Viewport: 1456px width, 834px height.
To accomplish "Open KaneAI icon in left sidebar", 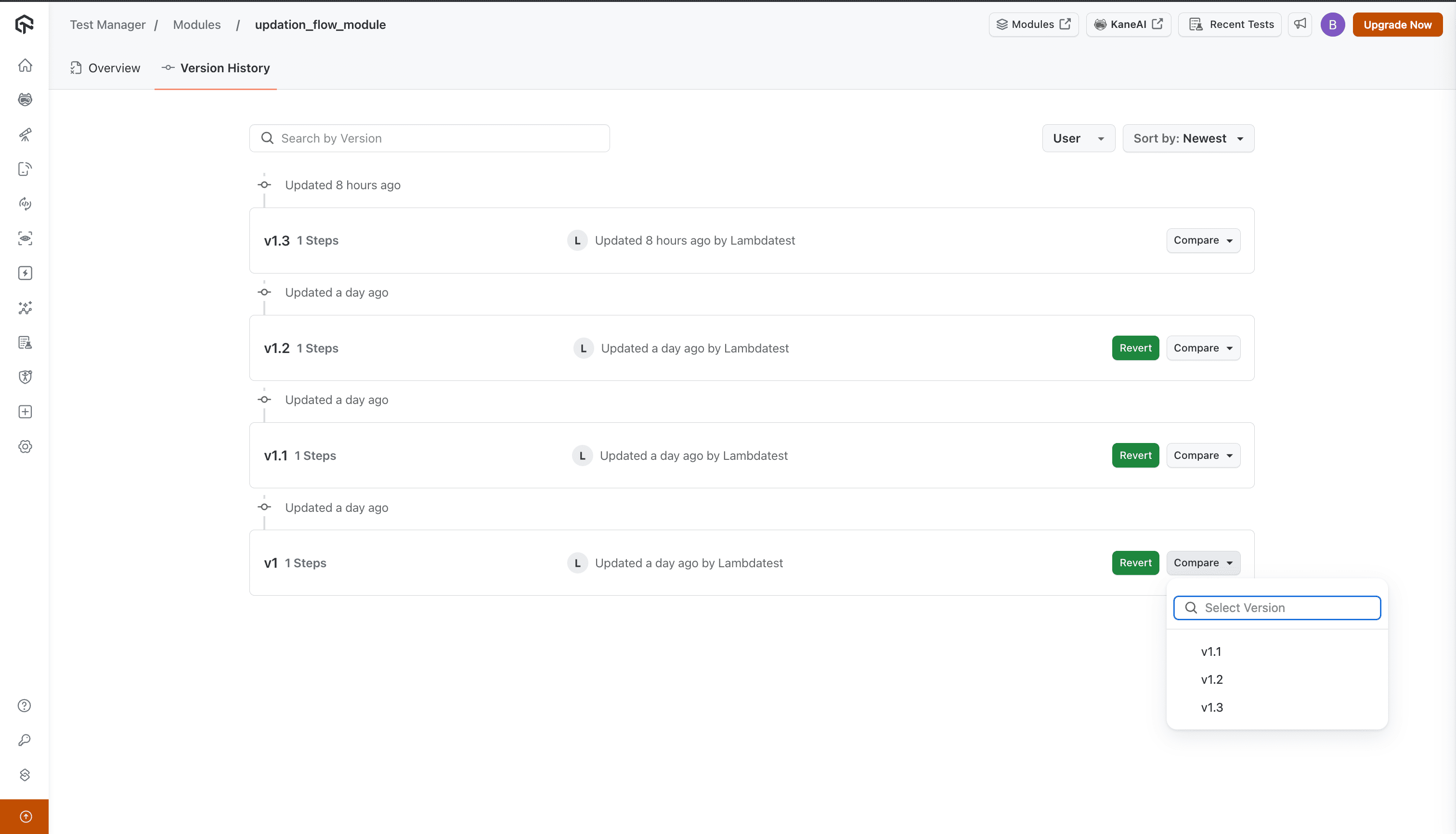I will (x=25, y=100).
